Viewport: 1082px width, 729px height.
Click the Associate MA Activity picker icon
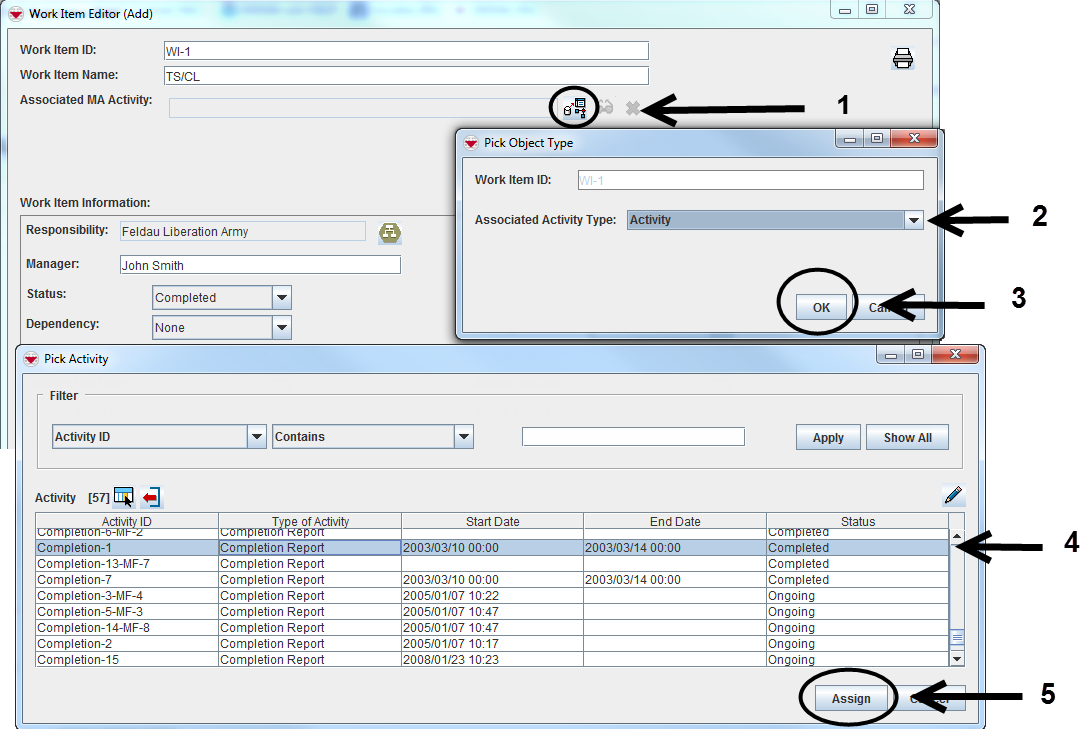coord(575,107)
